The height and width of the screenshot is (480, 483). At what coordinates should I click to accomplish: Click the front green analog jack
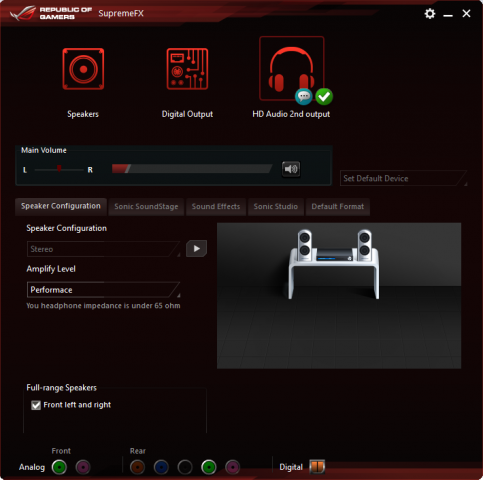(x=59, y=467)
